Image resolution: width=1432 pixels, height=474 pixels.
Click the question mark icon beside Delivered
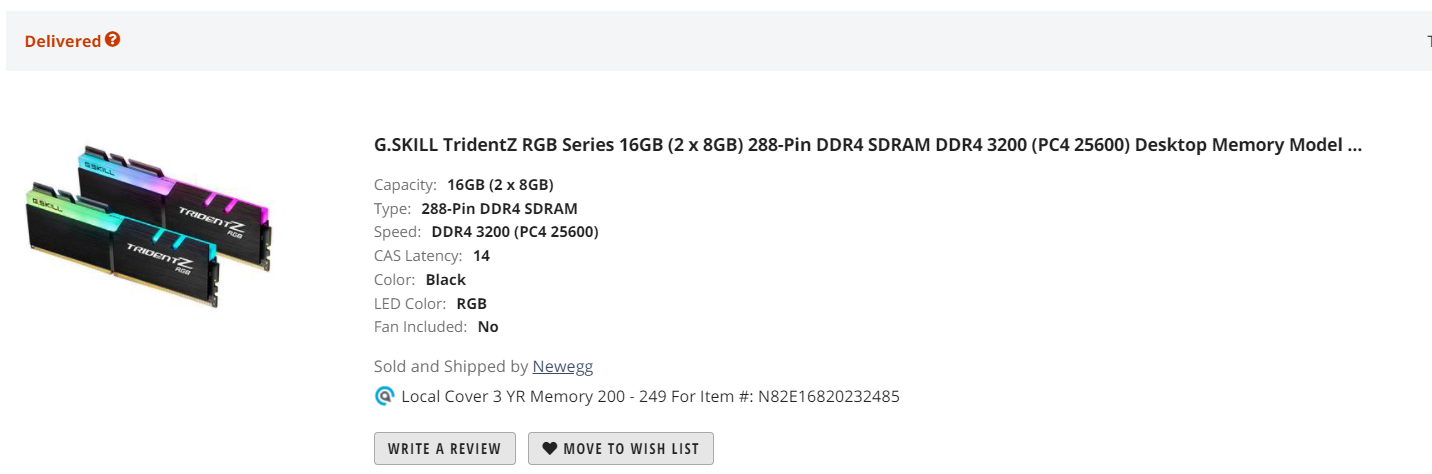[113, 40]
